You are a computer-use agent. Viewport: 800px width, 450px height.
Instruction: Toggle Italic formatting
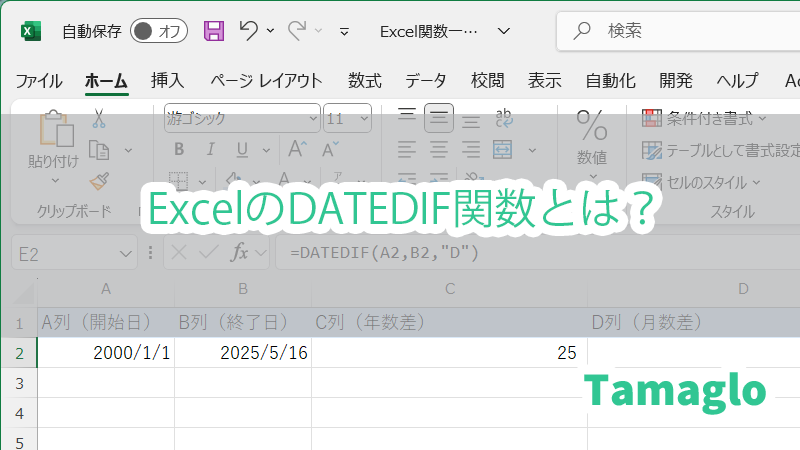pos(210,149)
